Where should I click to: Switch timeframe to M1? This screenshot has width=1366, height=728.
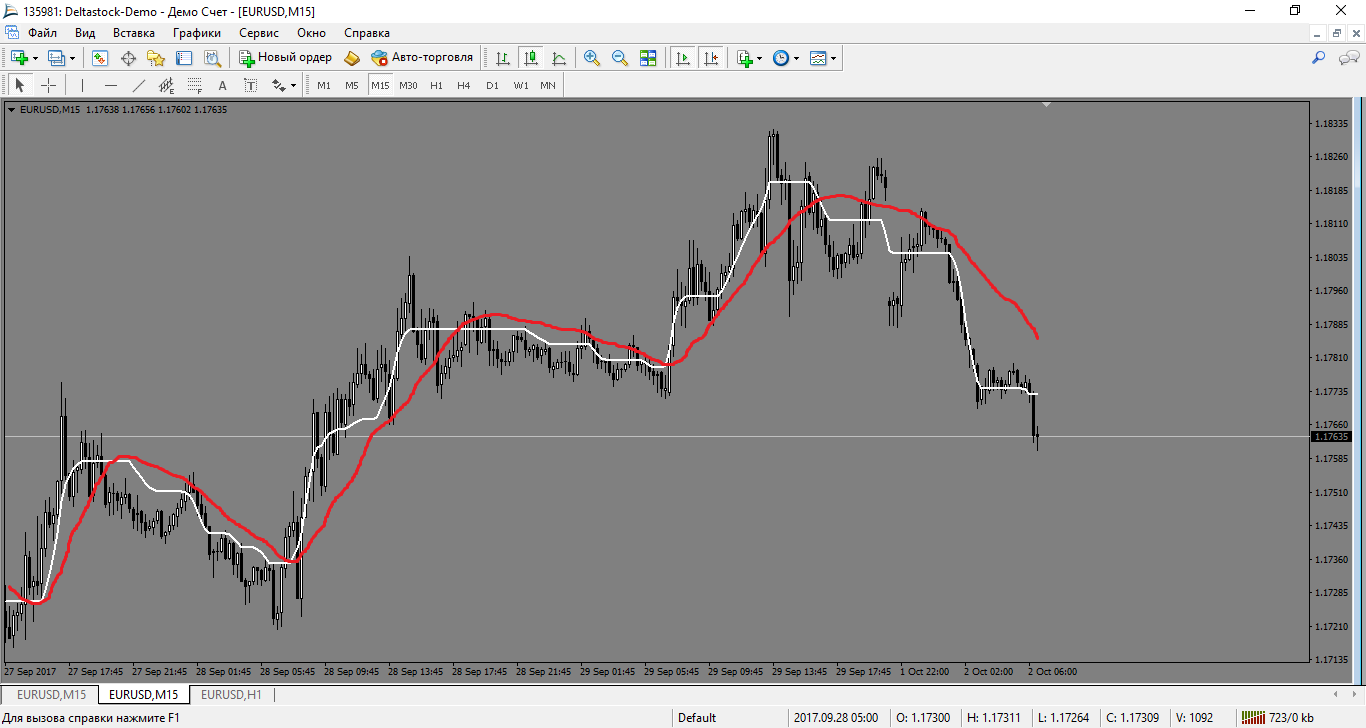[324, 85]
